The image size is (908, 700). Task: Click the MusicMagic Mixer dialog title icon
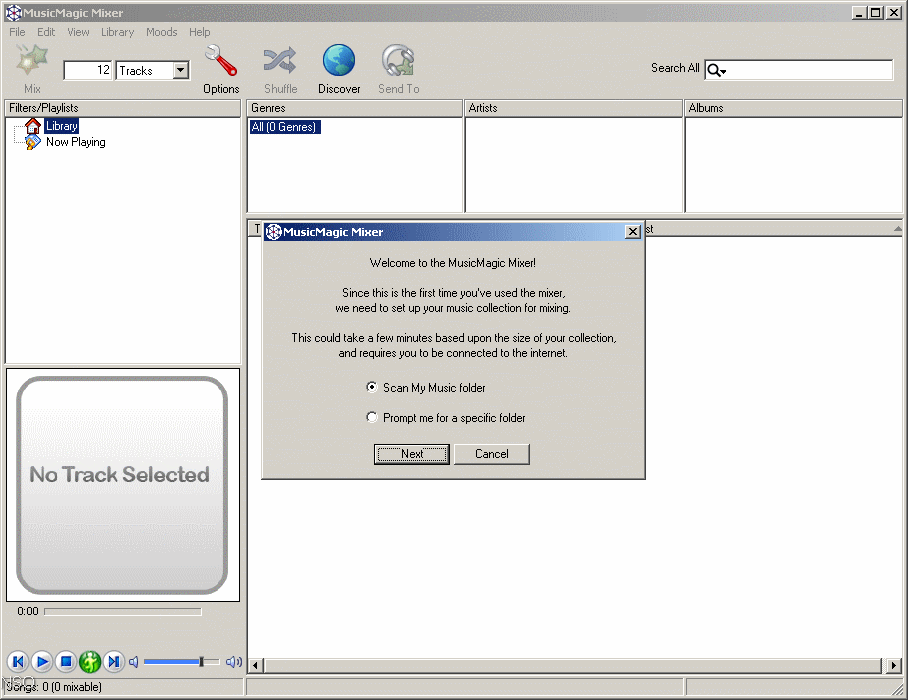click(x=273, y=232)
